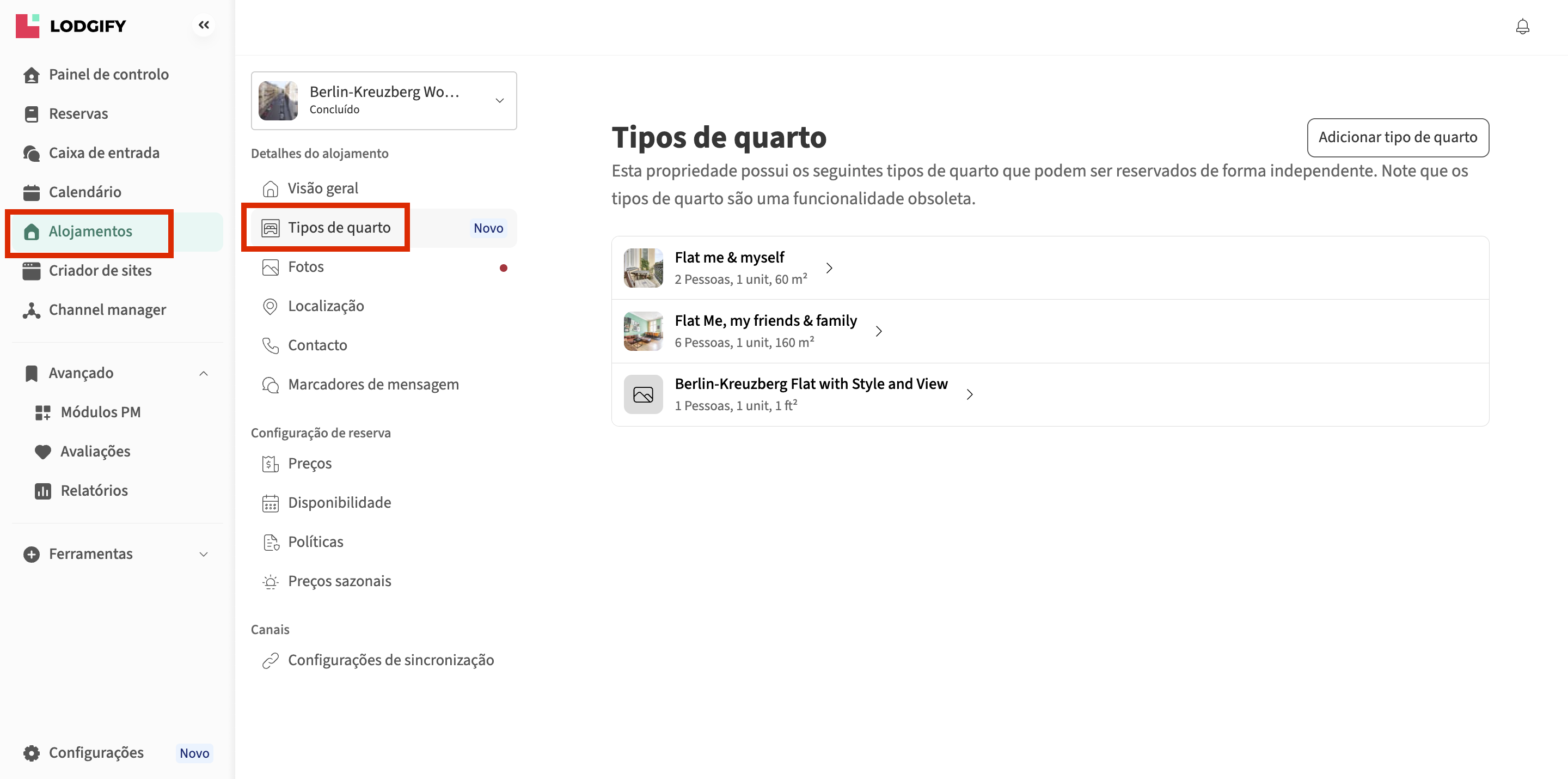The height and width of the screenshot is (779, 1568).
Task: Click Relatórios bar chart icon
Action: [42, 491]
